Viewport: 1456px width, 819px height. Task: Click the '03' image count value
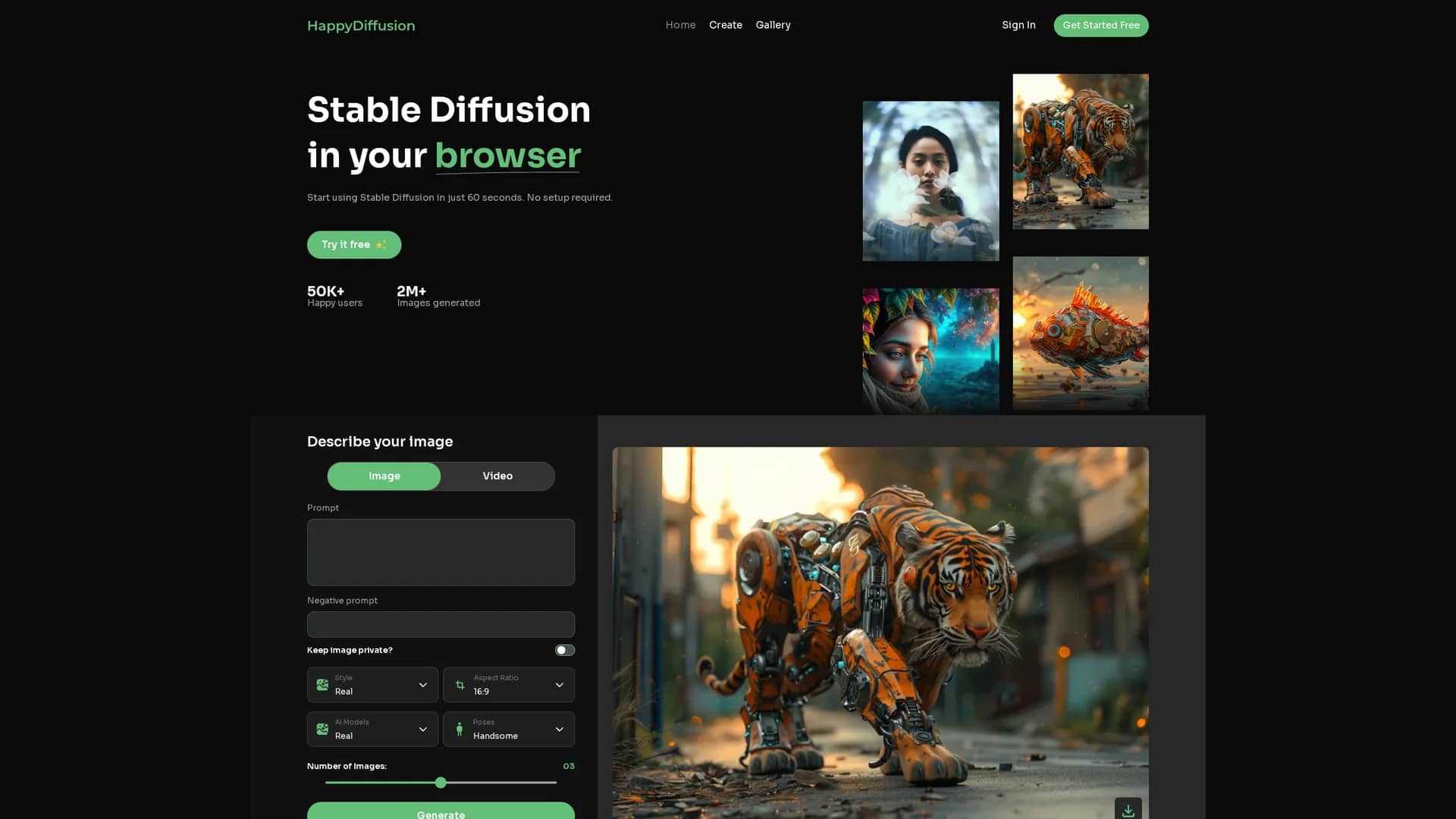click(x=569, y=766)
